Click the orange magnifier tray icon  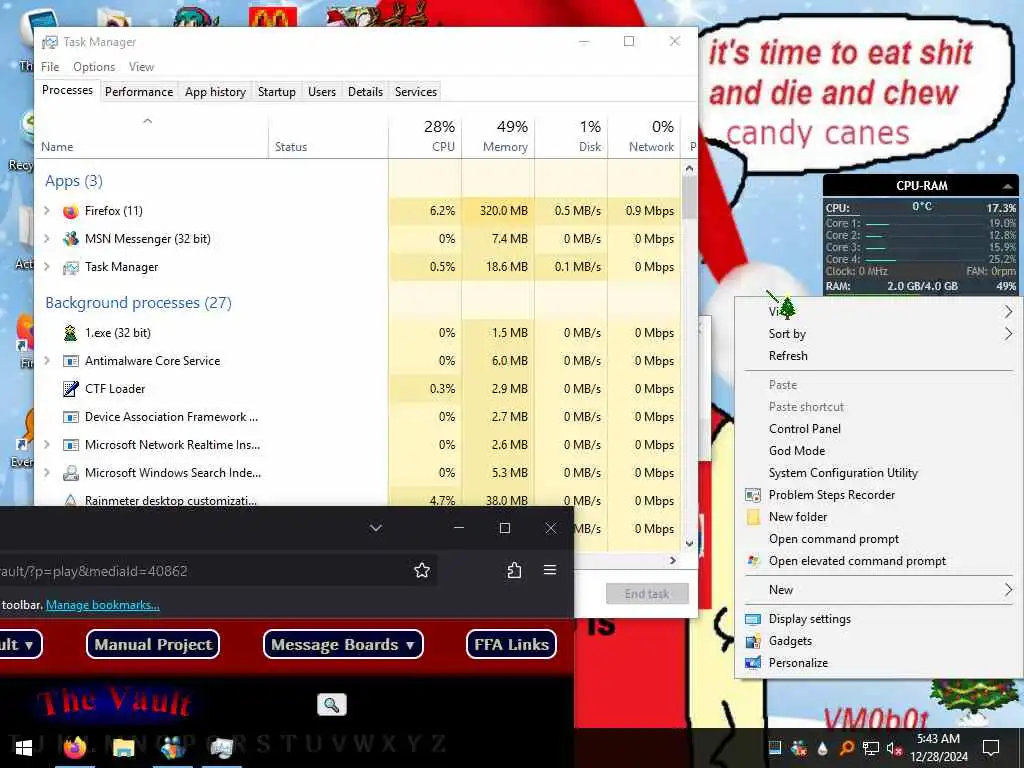846,748
